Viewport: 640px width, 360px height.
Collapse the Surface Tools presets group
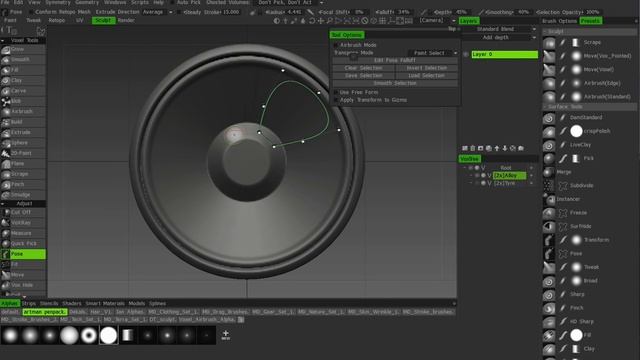click(545, 107)
